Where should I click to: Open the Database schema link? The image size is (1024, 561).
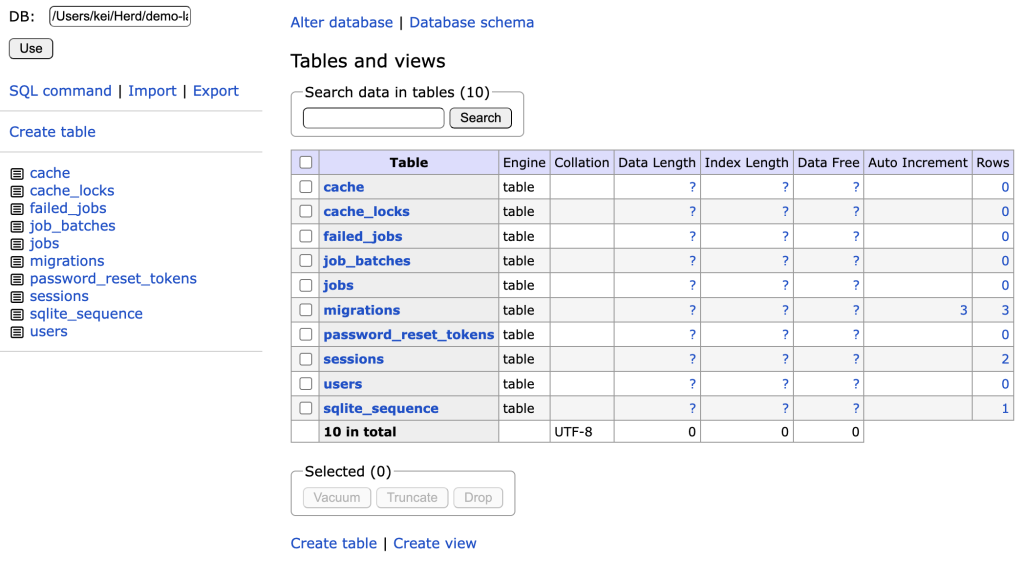471,22
